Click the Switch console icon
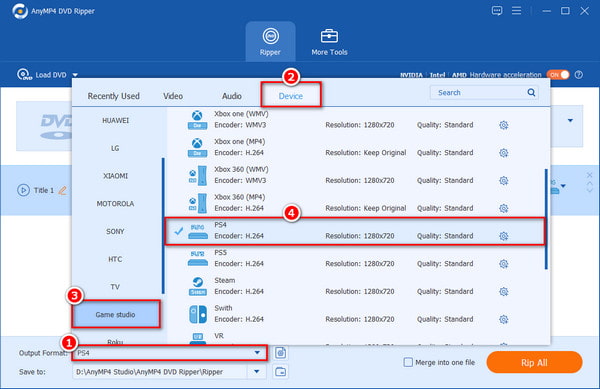This screenshot has width=600, height=389. (x=198, y=314)
